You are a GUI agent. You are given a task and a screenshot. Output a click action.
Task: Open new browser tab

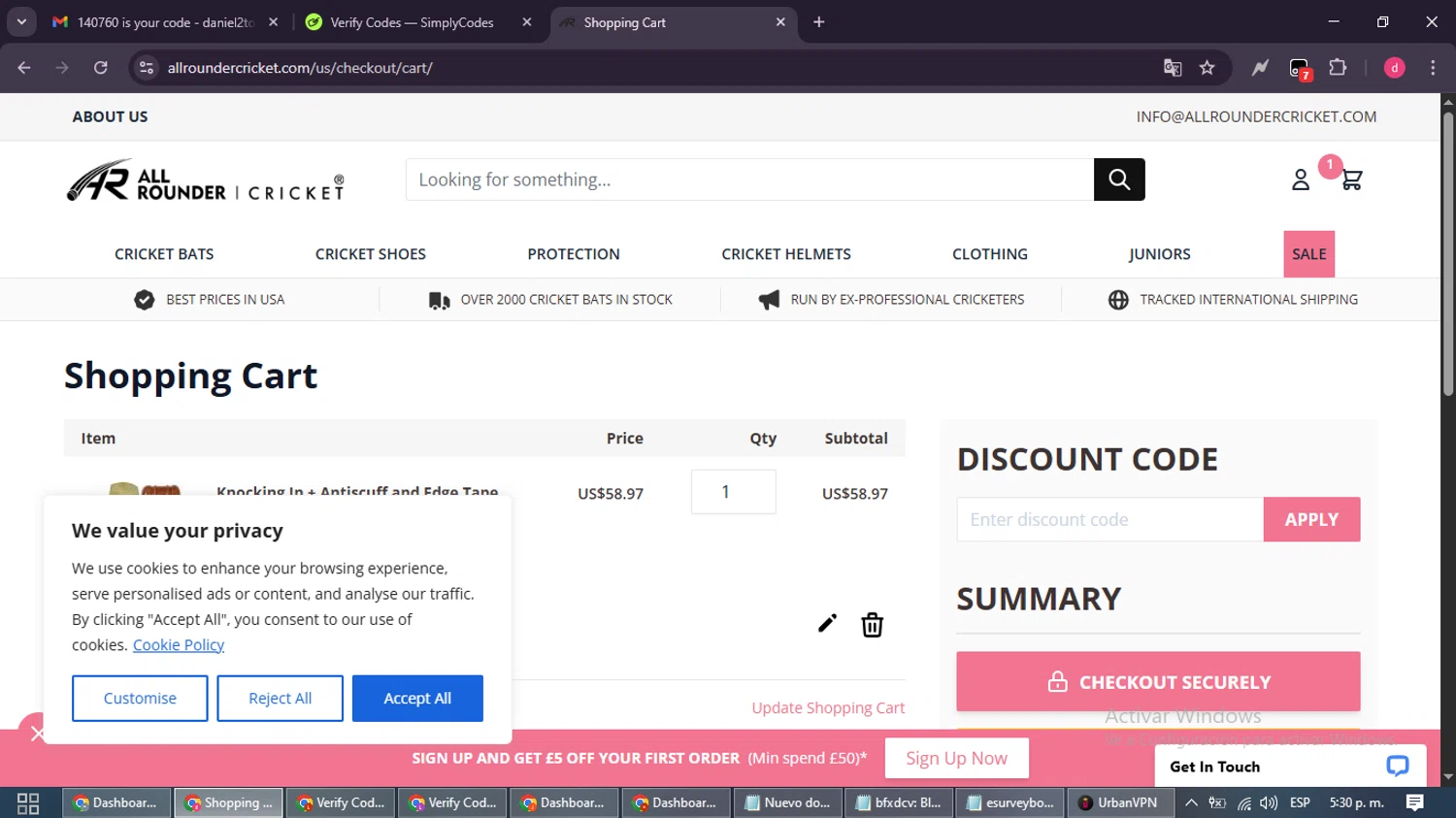click(819, 22)
